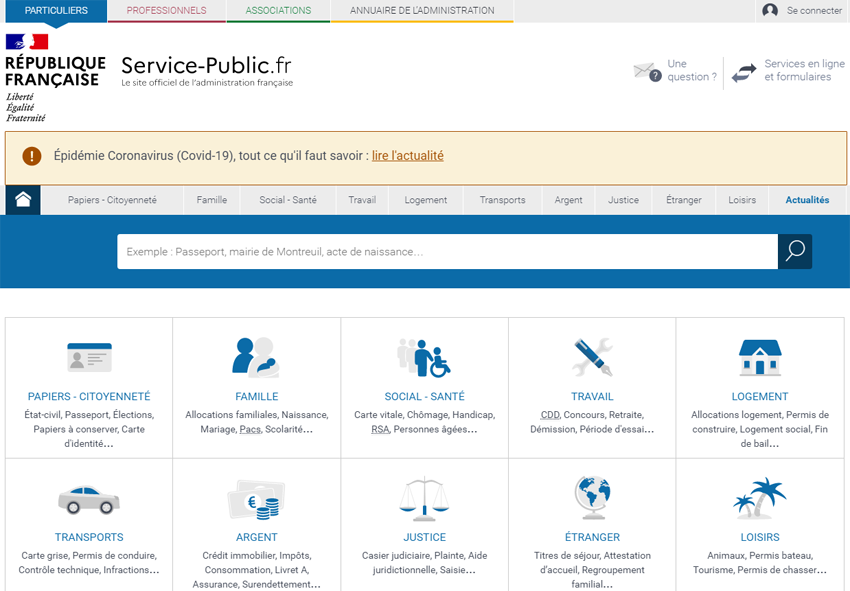This screenshot has width=850, height=591.
Task: Open the ARGENT card heading
Action: point(256,537)
